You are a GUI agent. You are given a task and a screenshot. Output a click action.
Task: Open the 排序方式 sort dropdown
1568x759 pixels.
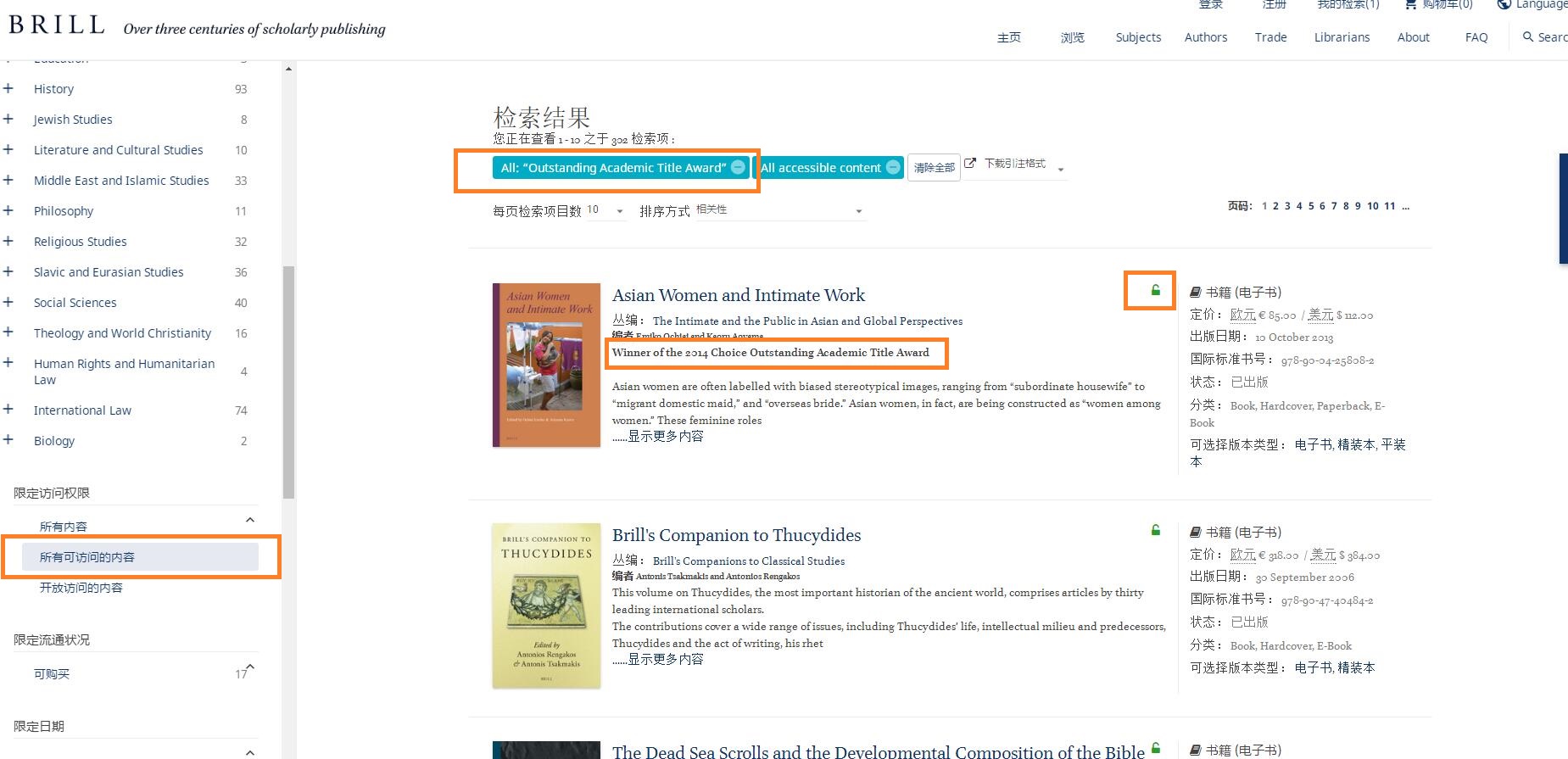click(779, 210)
